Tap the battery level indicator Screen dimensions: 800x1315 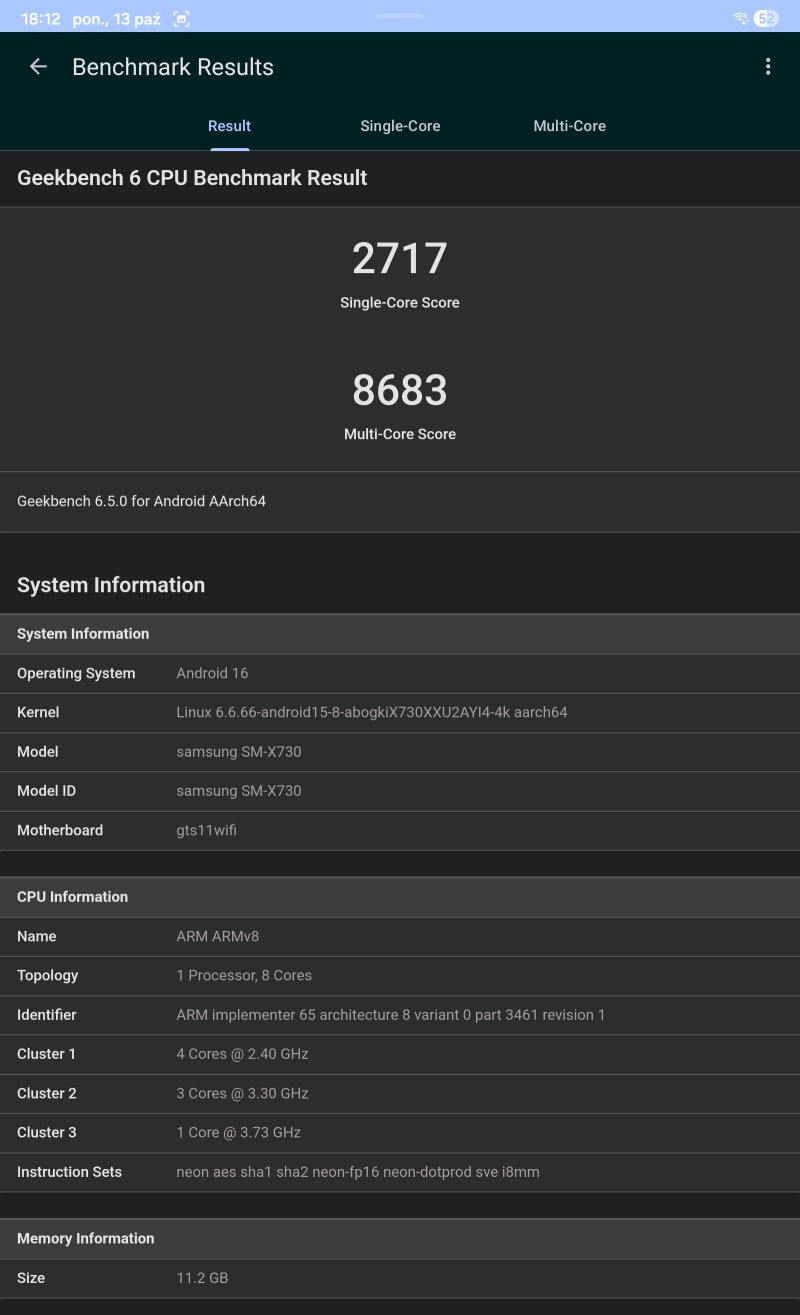tap(766, 19)
